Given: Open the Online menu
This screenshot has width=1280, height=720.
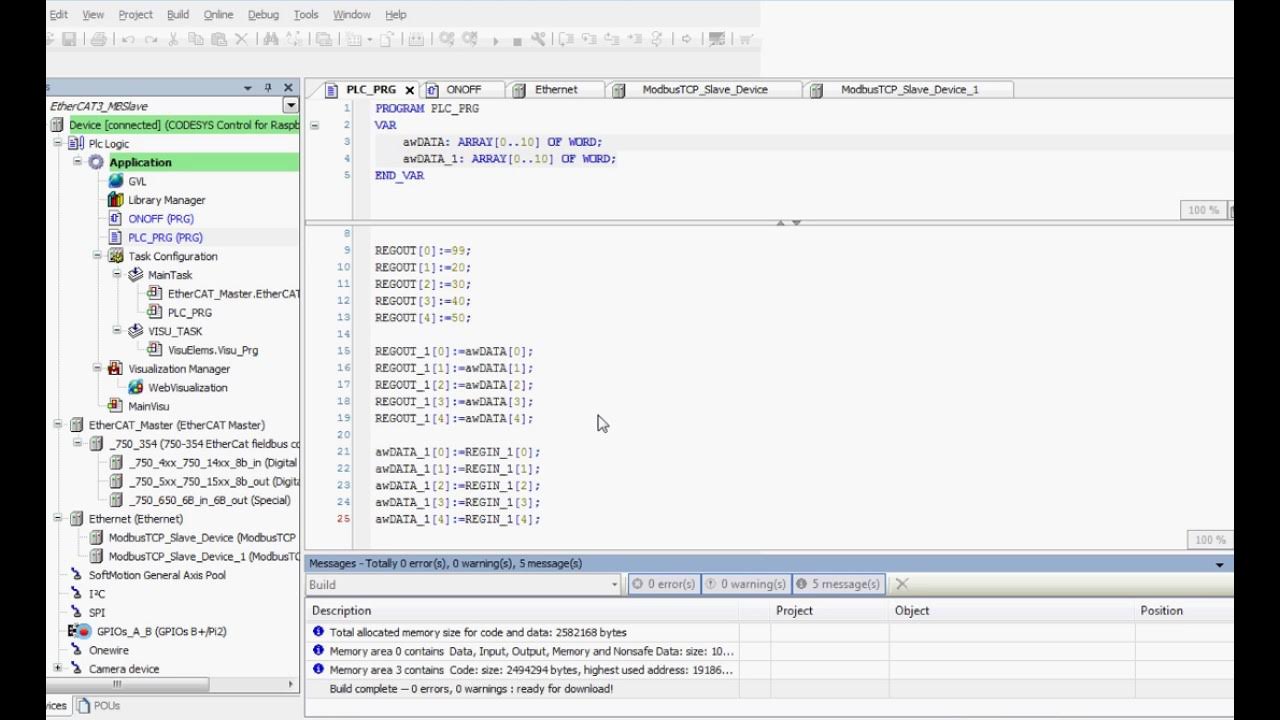Looking at the screenshot, I should point(218,14).
